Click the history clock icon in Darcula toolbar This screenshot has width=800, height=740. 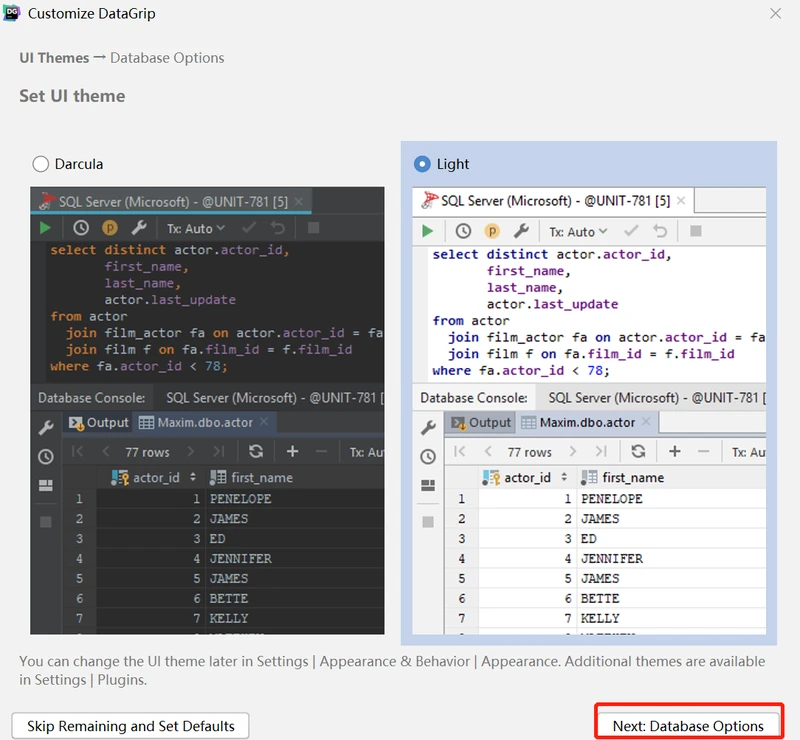pyautogui.click(x=81, y=228)
